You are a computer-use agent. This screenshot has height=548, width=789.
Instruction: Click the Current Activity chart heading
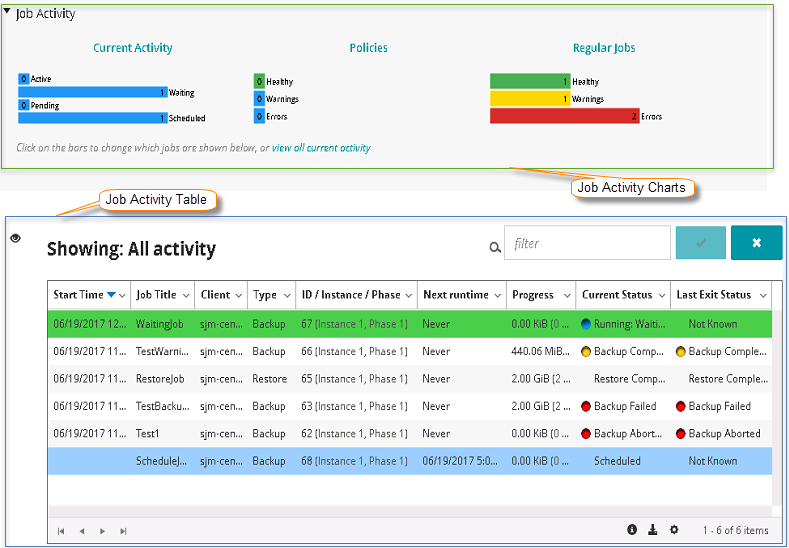point(132,48)
